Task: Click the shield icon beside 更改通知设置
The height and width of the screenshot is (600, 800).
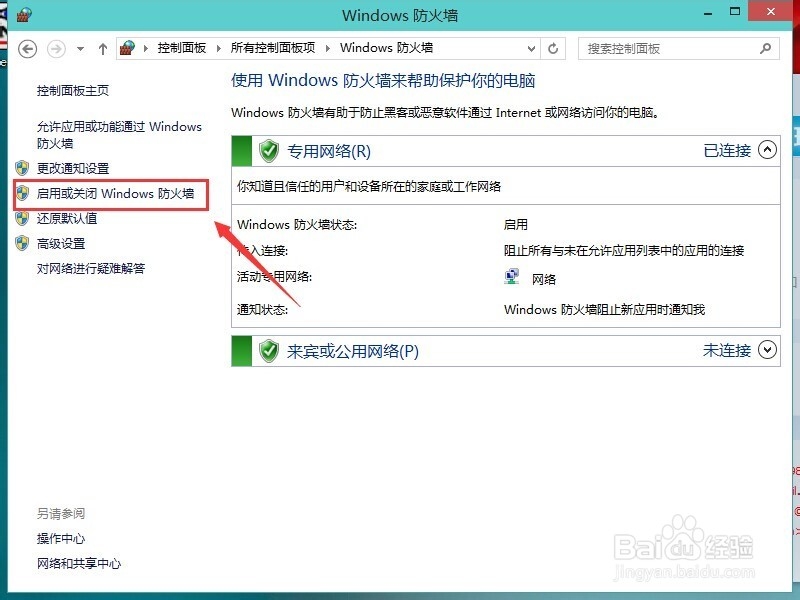Action: click(20, 168)
